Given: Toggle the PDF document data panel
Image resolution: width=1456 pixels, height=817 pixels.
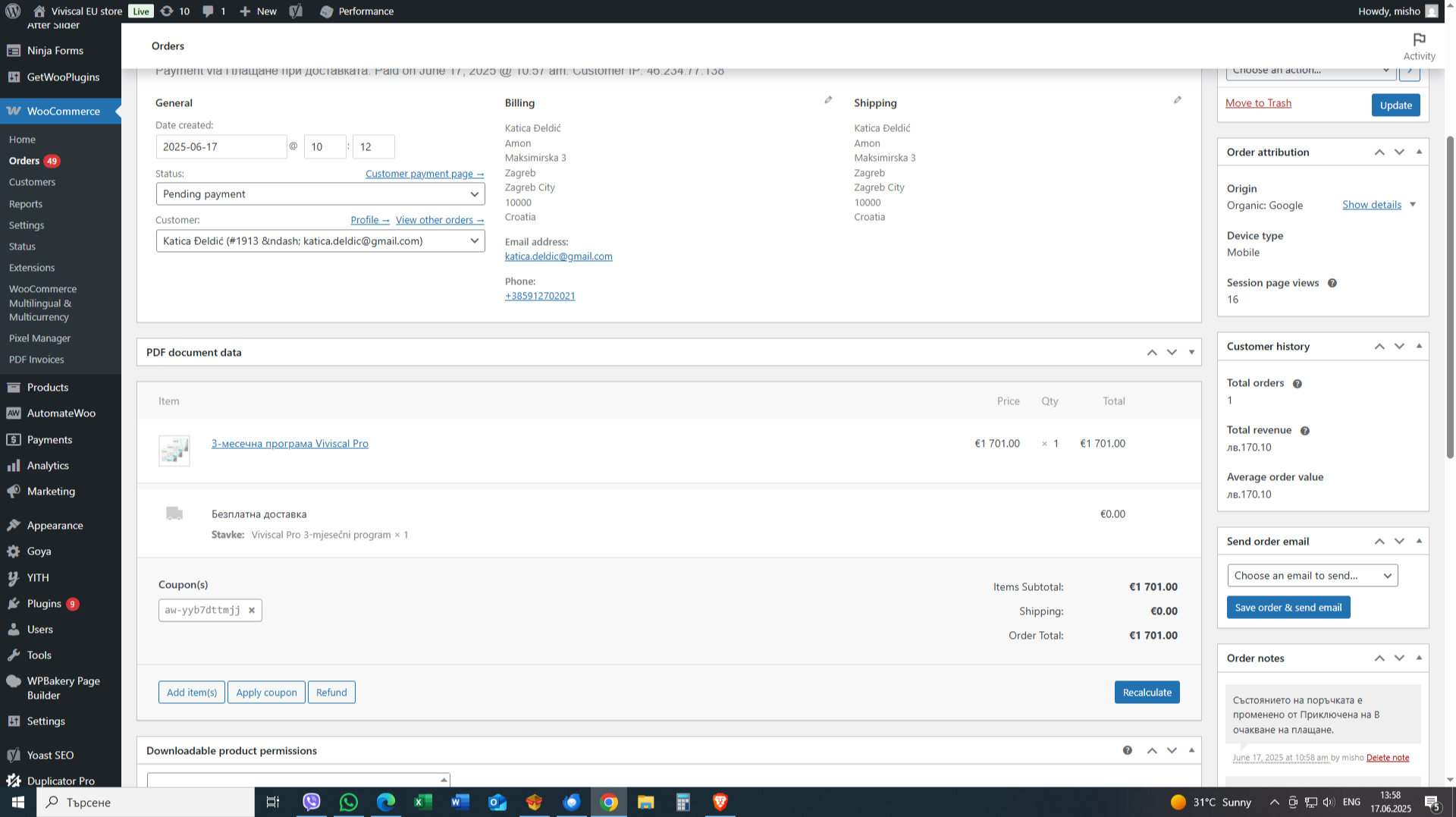Looking at the screenshot, I should pos(1191,352).
